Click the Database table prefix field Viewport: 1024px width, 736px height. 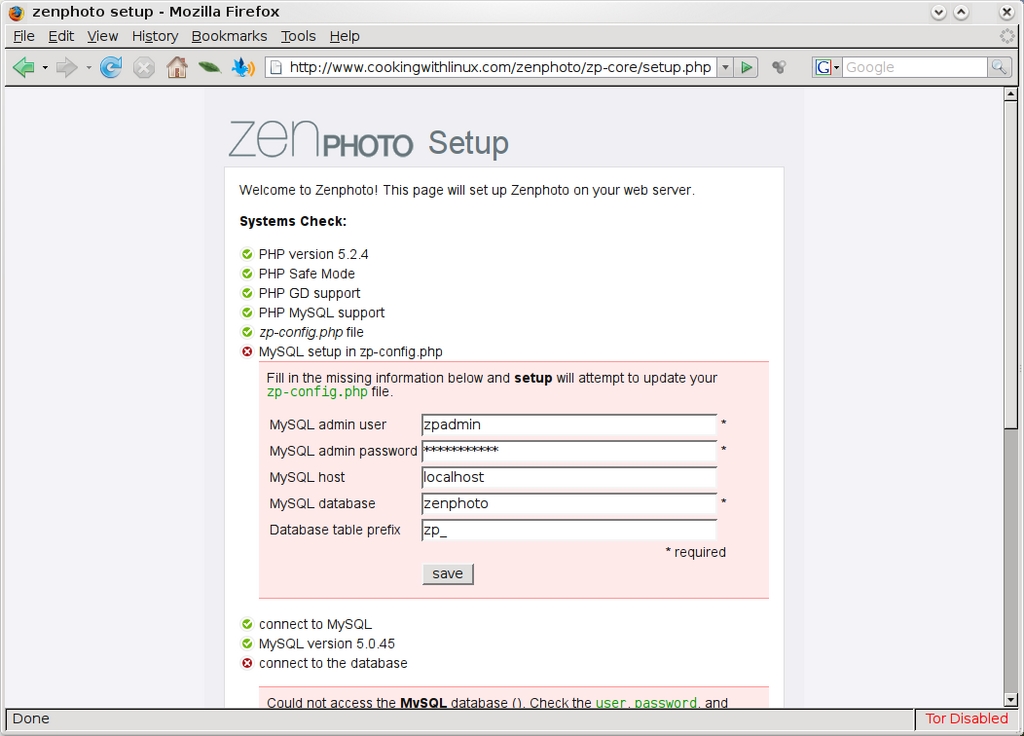tap(568, 530)
